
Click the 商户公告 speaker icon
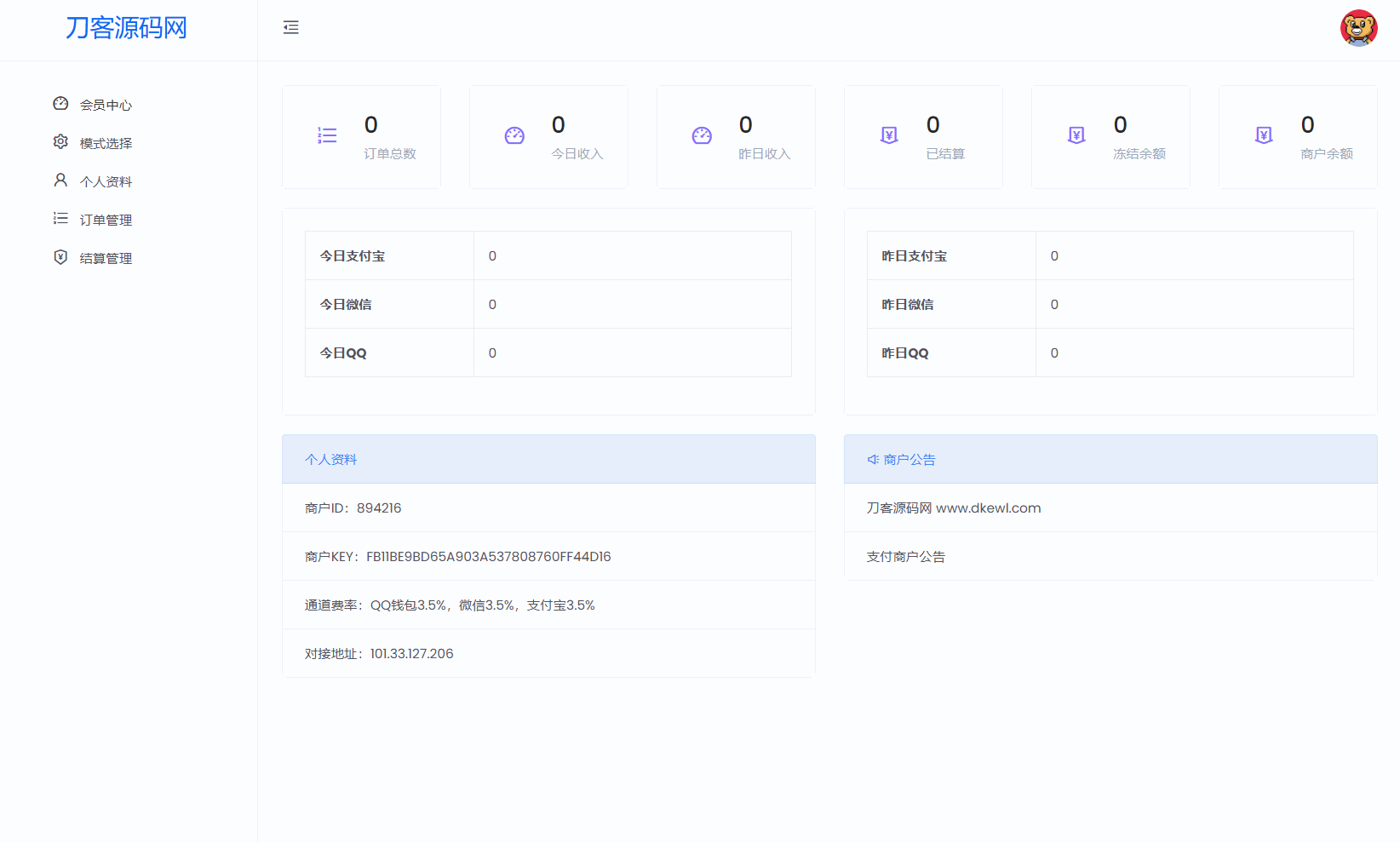(x=873, y=460)
